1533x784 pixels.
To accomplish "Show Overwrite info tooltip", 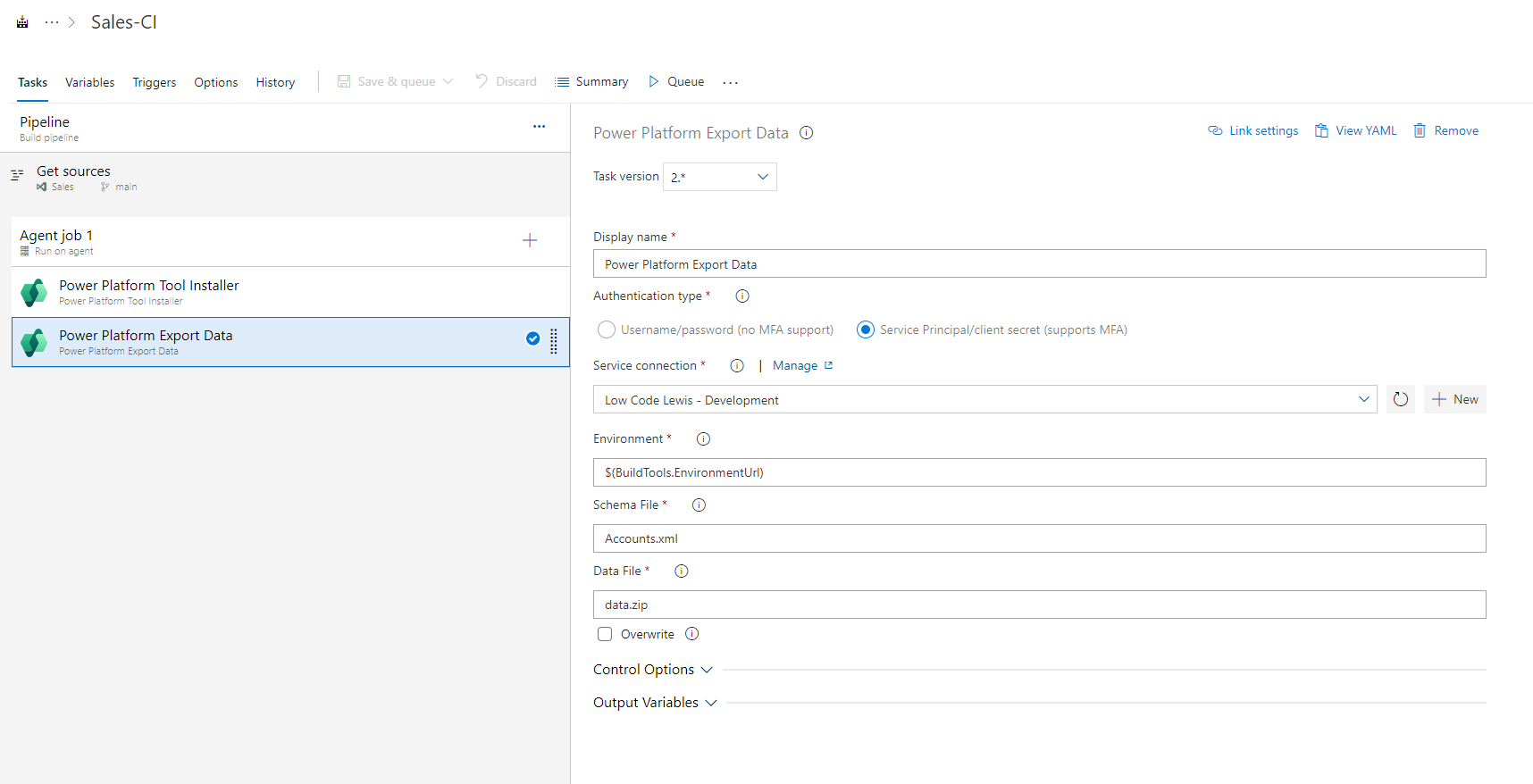I will [691, 634].
